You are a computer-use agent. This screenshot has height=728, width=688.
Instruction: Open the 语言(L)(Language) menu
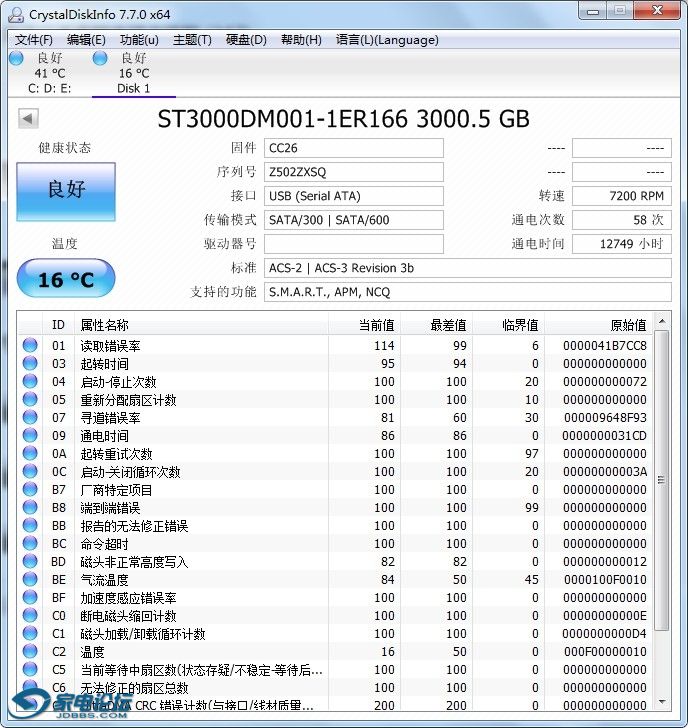tap(387, 40)
